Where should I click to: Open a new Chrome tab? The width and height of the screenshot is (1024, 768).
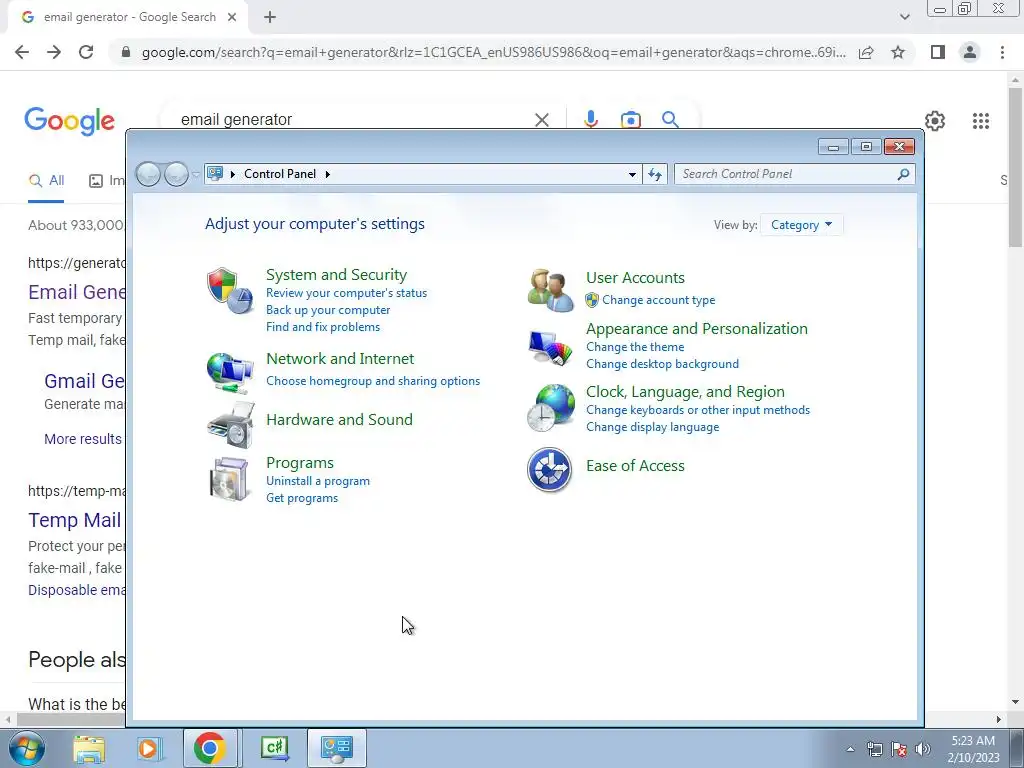(x=270, y=18)
